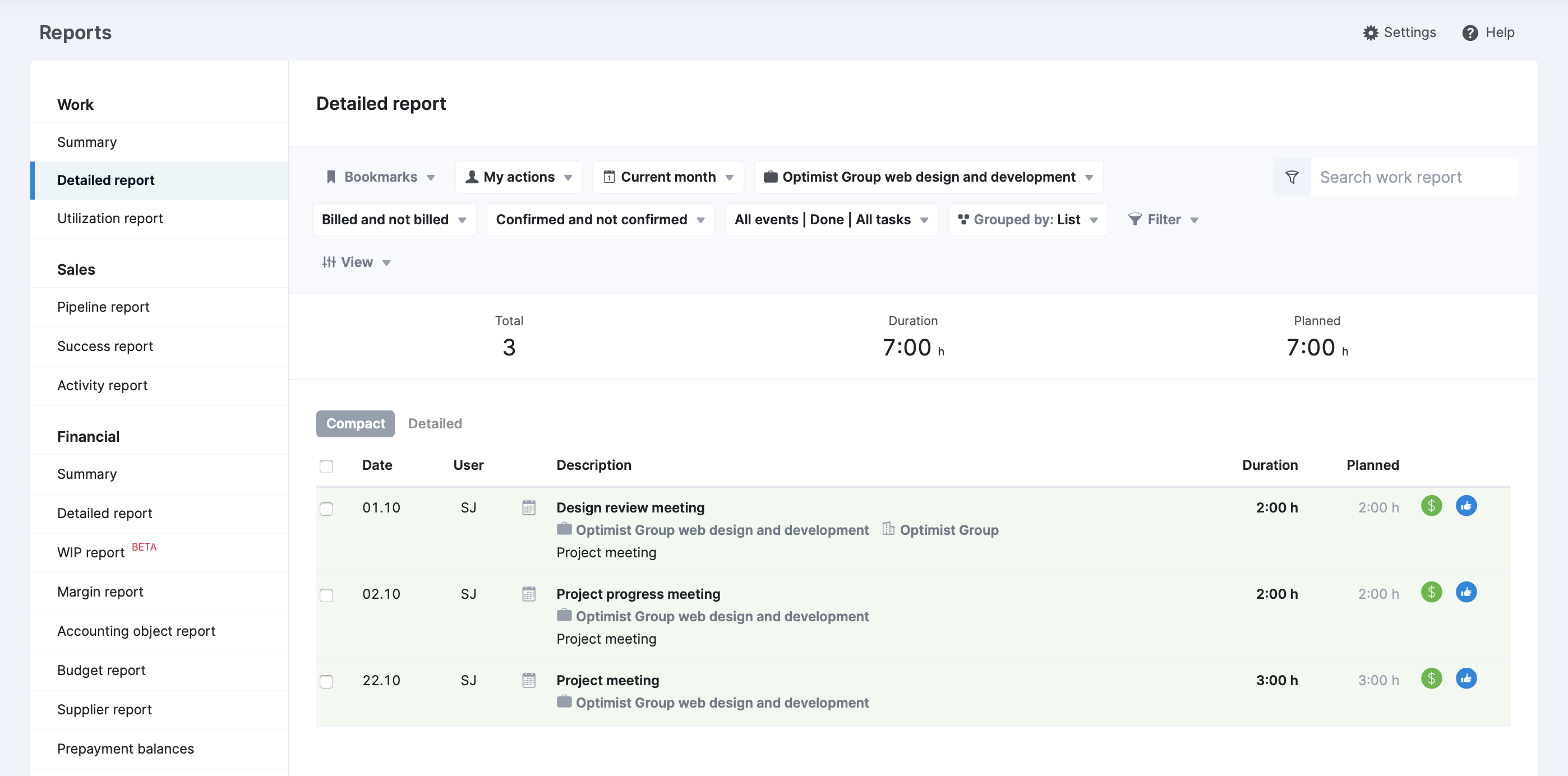Tick checkbox for 02.10 Project progress meeting
The height and width of the screenshot is (776, 1568).
pyautogui.click(x=326, y=595)
